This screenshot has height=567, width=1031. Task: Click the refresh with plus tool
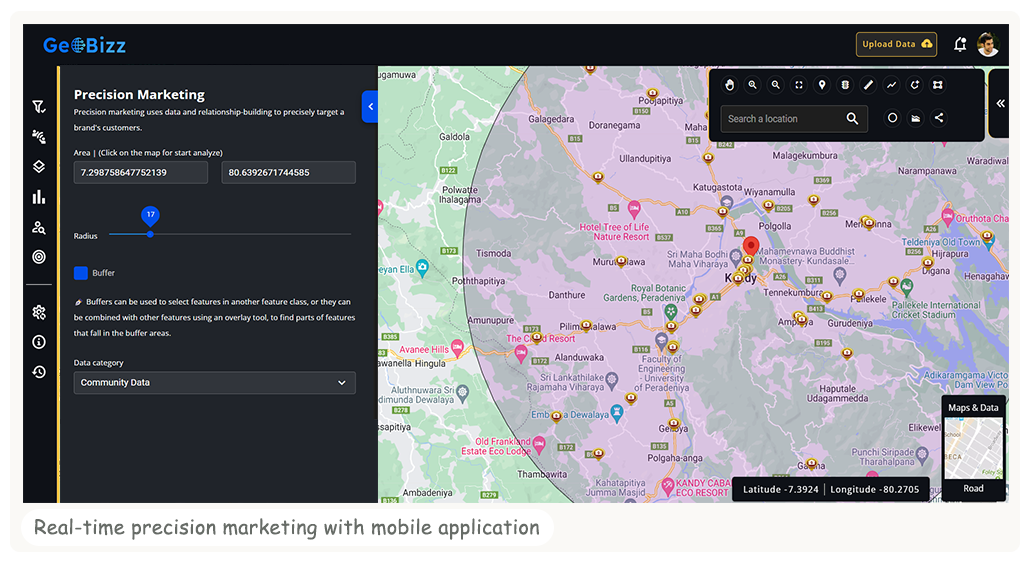(915, 85)
